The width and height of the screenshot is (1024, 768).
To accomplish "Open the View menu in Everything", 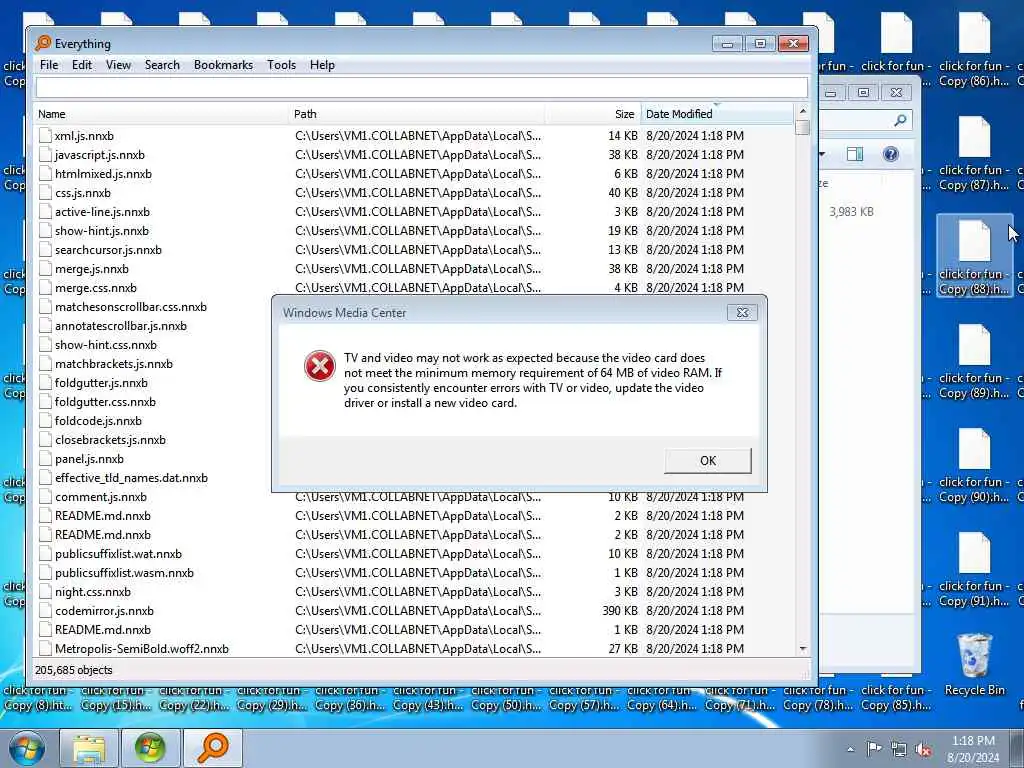I will [118, 65].
